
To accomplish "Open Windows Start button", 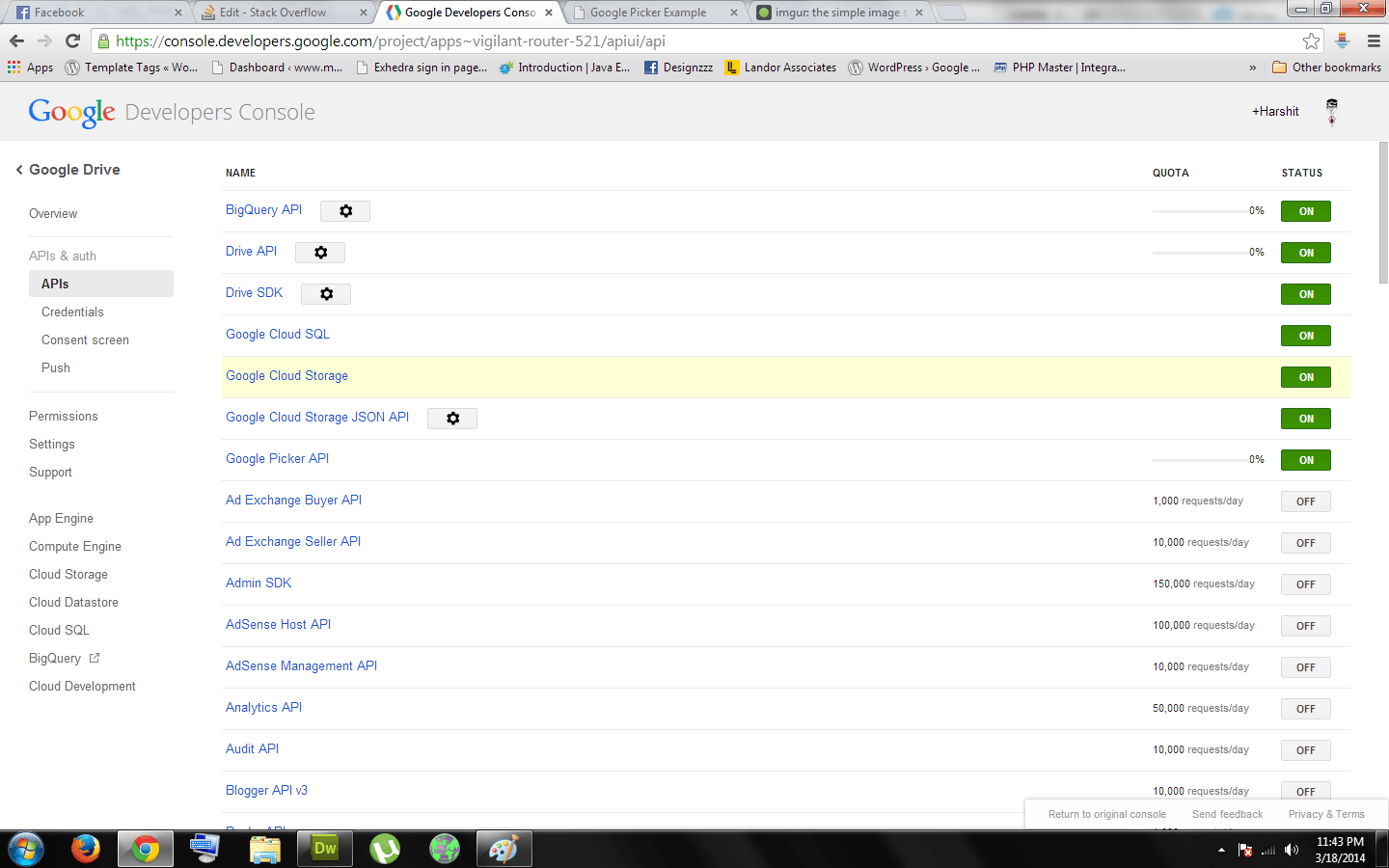I will pyautogui.click(x=26, y=850).
